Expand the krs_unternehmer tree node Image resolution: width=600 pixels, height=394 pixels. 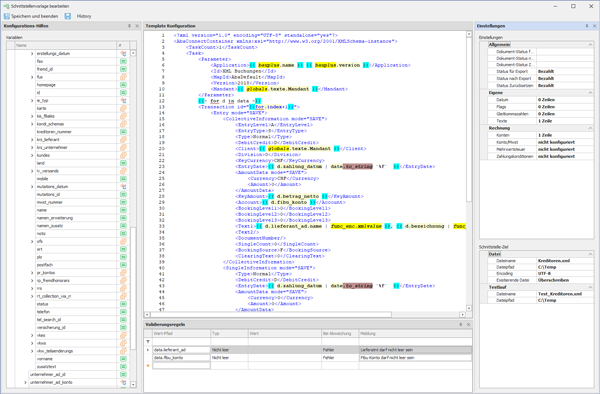point(32,147)
